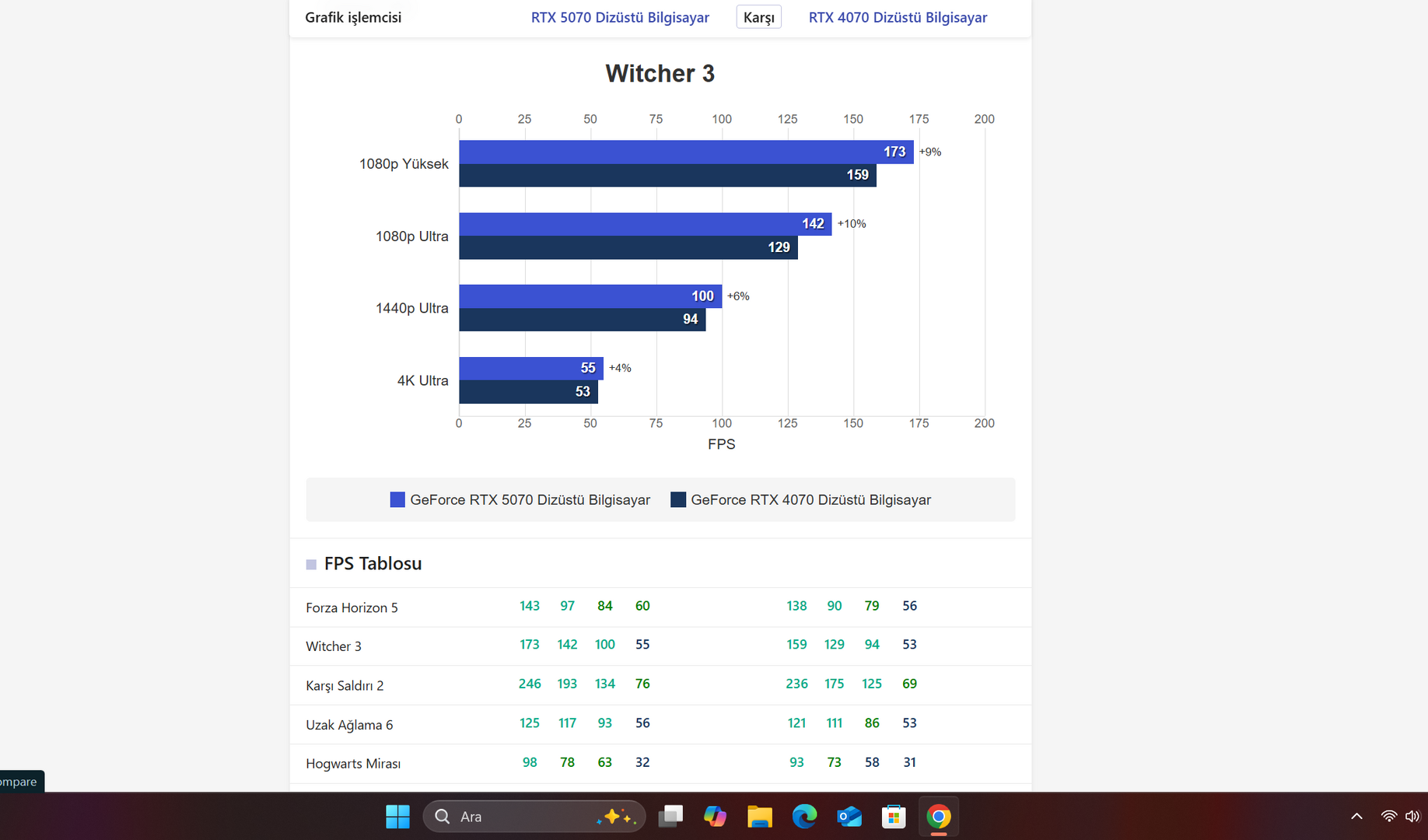
Task: Click the blue 55 FPS bar for 4K Ultra
Action: (531, 369)
